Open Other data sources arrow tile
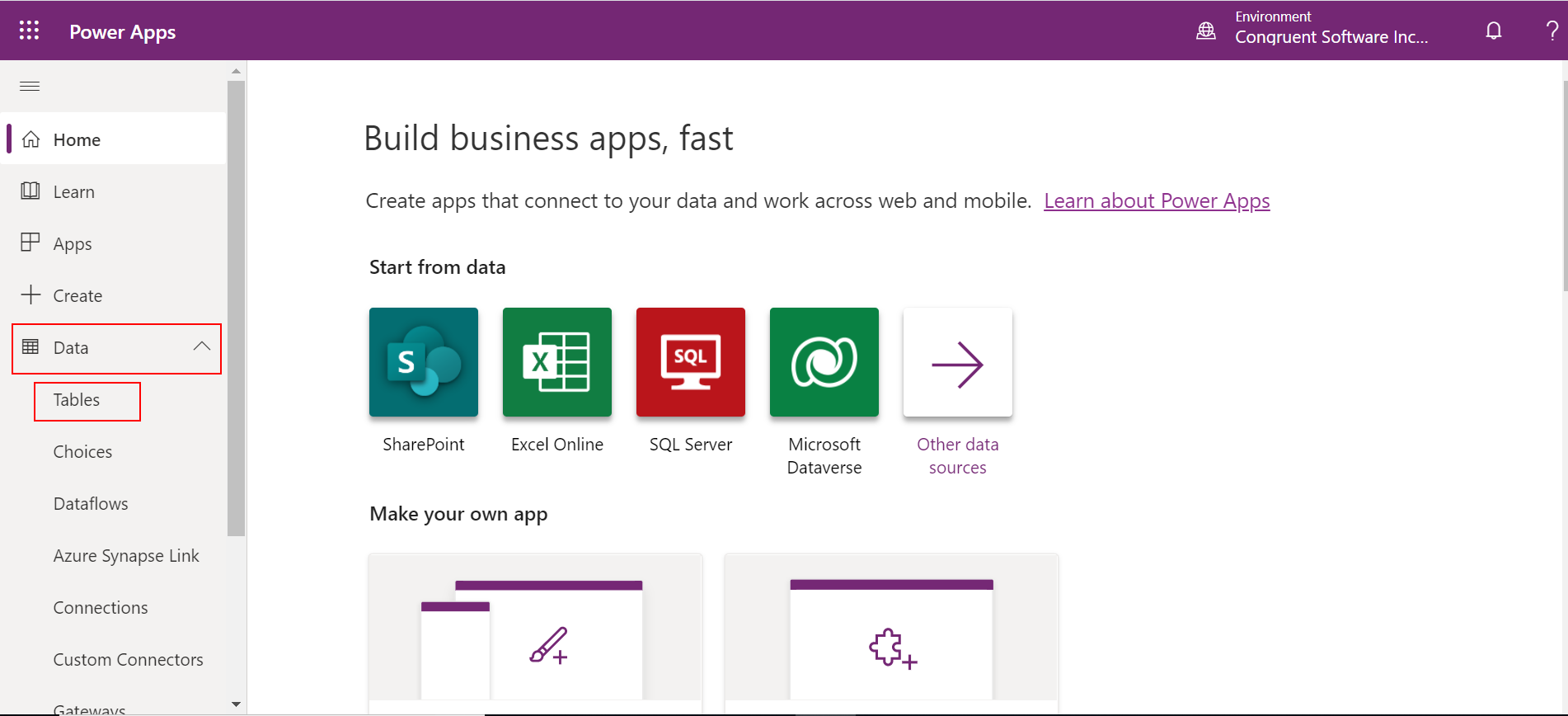 [x=958, y=362]
